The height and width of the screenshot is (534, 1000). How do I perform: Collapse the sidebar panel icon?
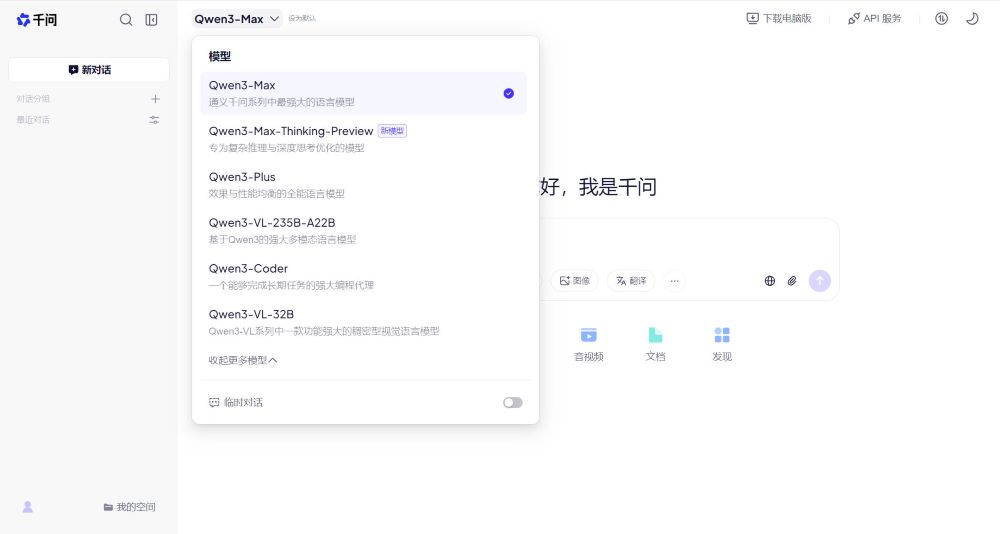[151, 19]
